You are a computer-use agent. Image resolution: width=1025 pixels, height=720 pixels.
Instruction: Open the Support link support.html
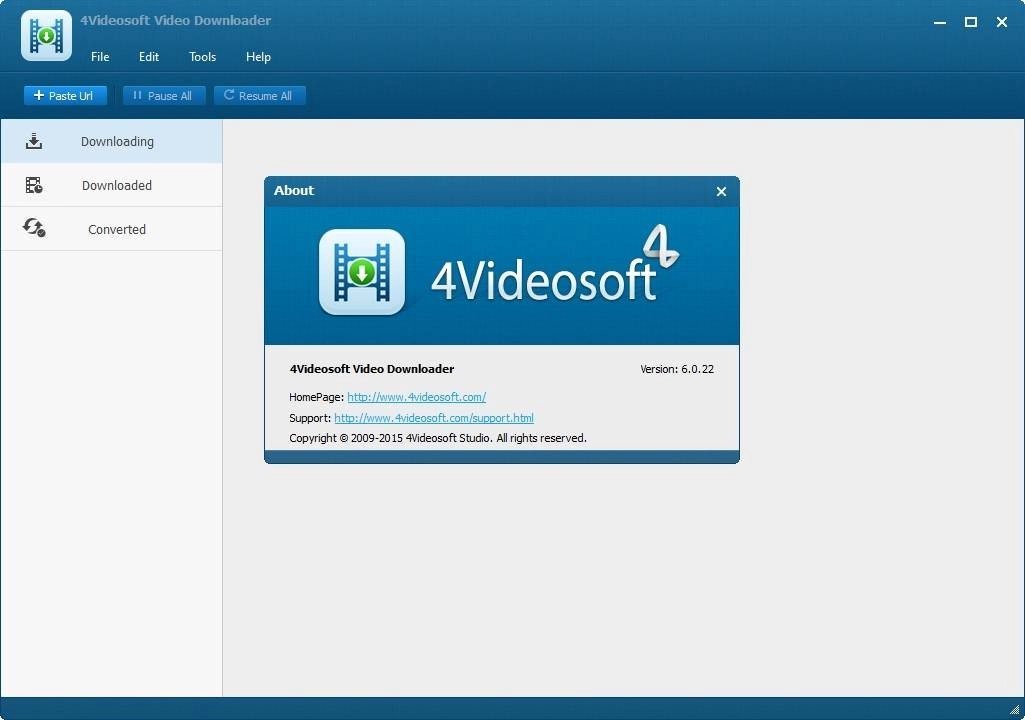[x=434, y=418]
